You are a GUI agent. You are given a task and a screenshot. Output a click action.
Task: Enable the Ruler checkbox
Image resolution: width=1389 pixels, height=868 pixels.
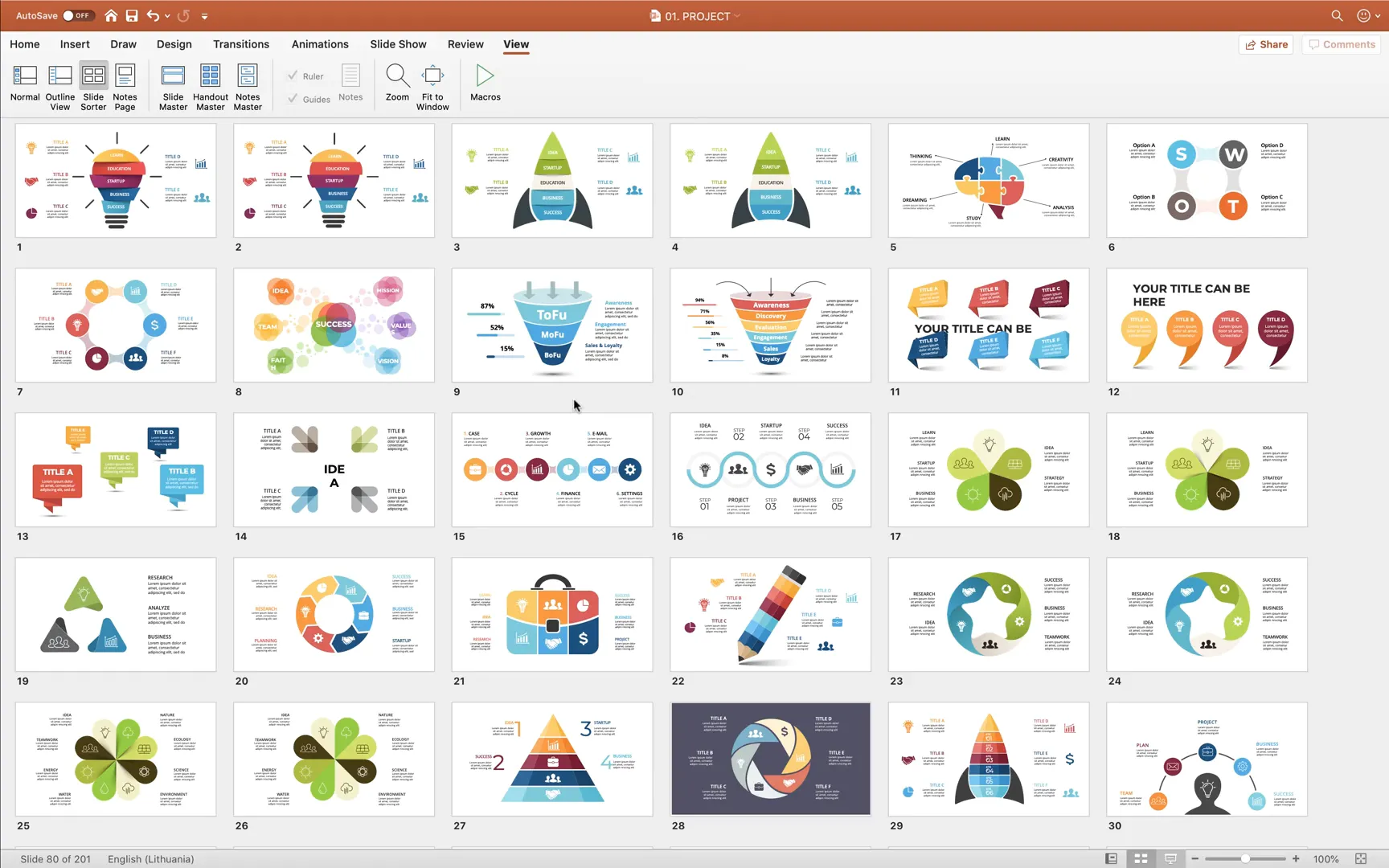pyautogui.click(x=294, y=76)
